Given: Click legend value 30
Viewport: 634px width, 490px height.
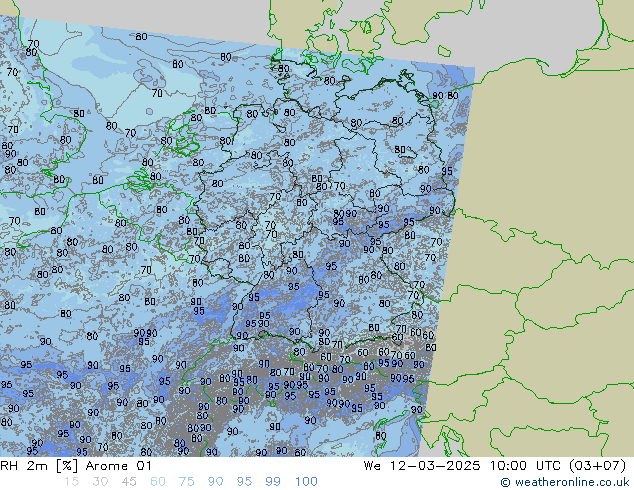Looking at the screenshot, I should tap(100, 482).
